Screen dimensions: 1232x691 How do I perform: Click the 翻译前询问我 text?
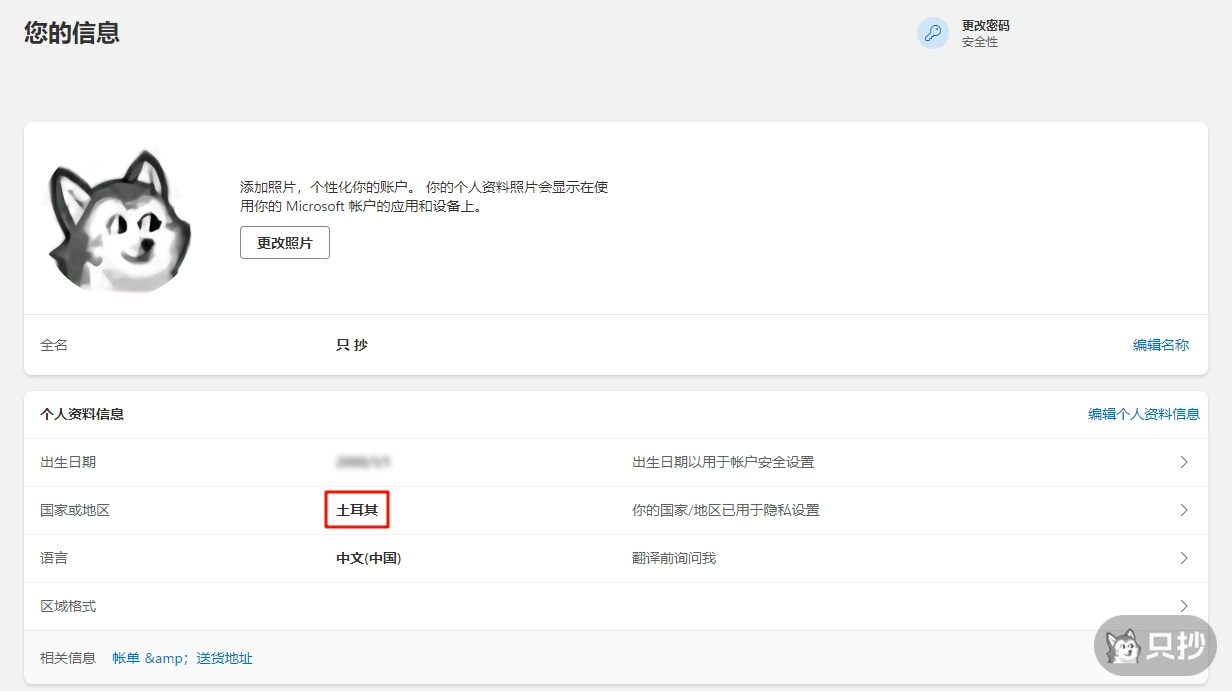673,558
